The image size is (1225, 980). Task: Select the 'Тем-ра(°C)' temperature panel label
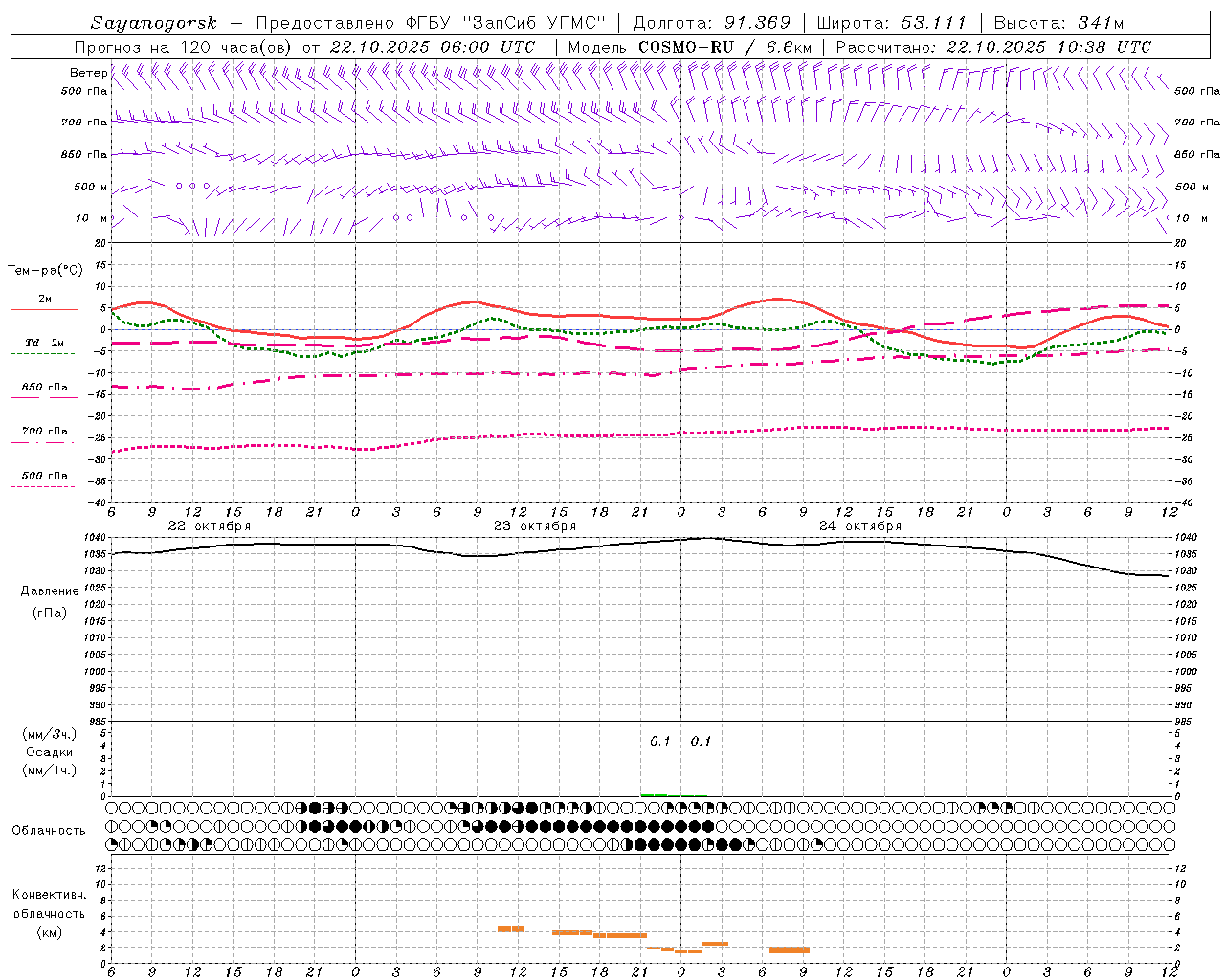pos(46,271)
